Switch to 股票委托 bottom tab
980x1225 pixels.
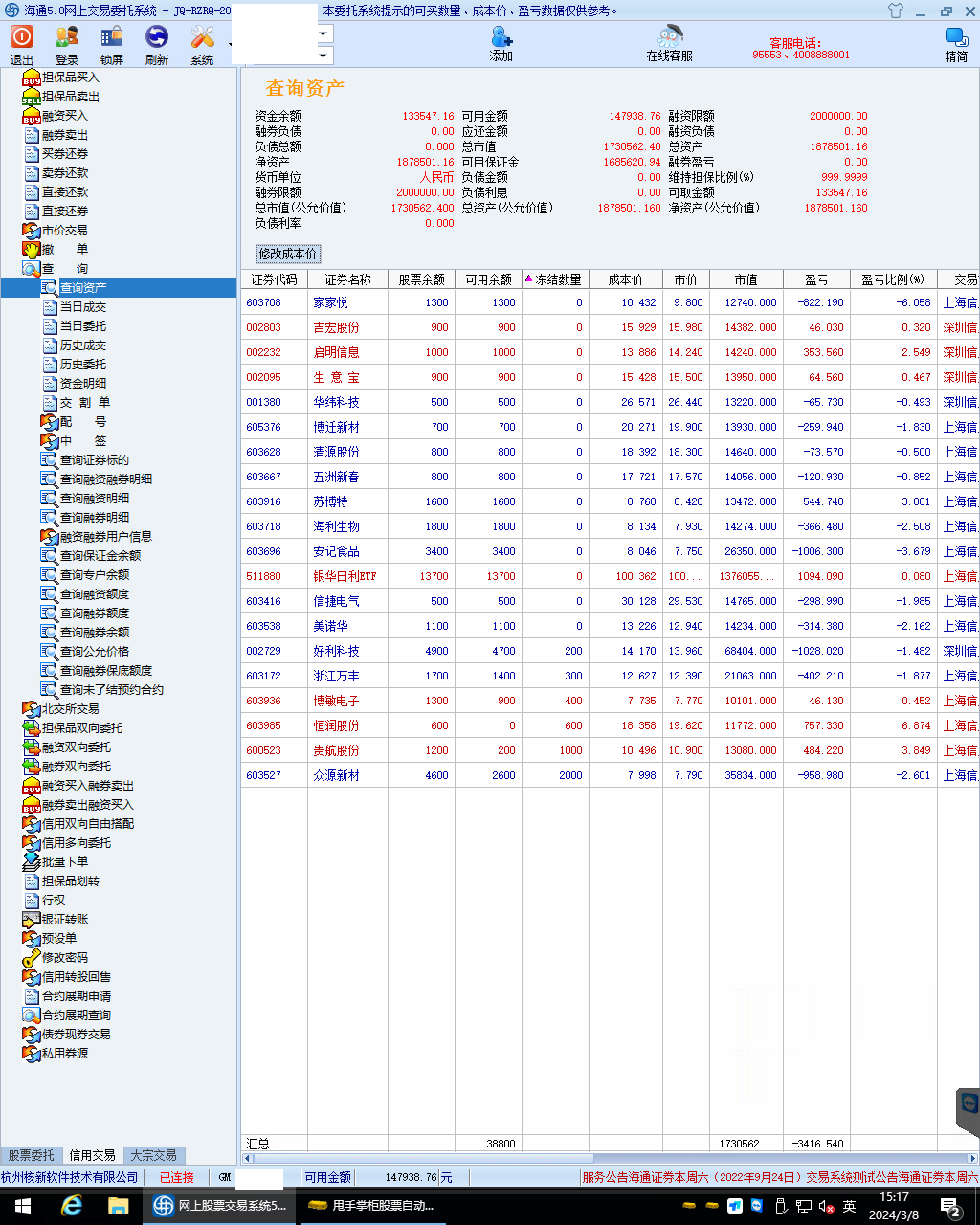pos(32,1155)
